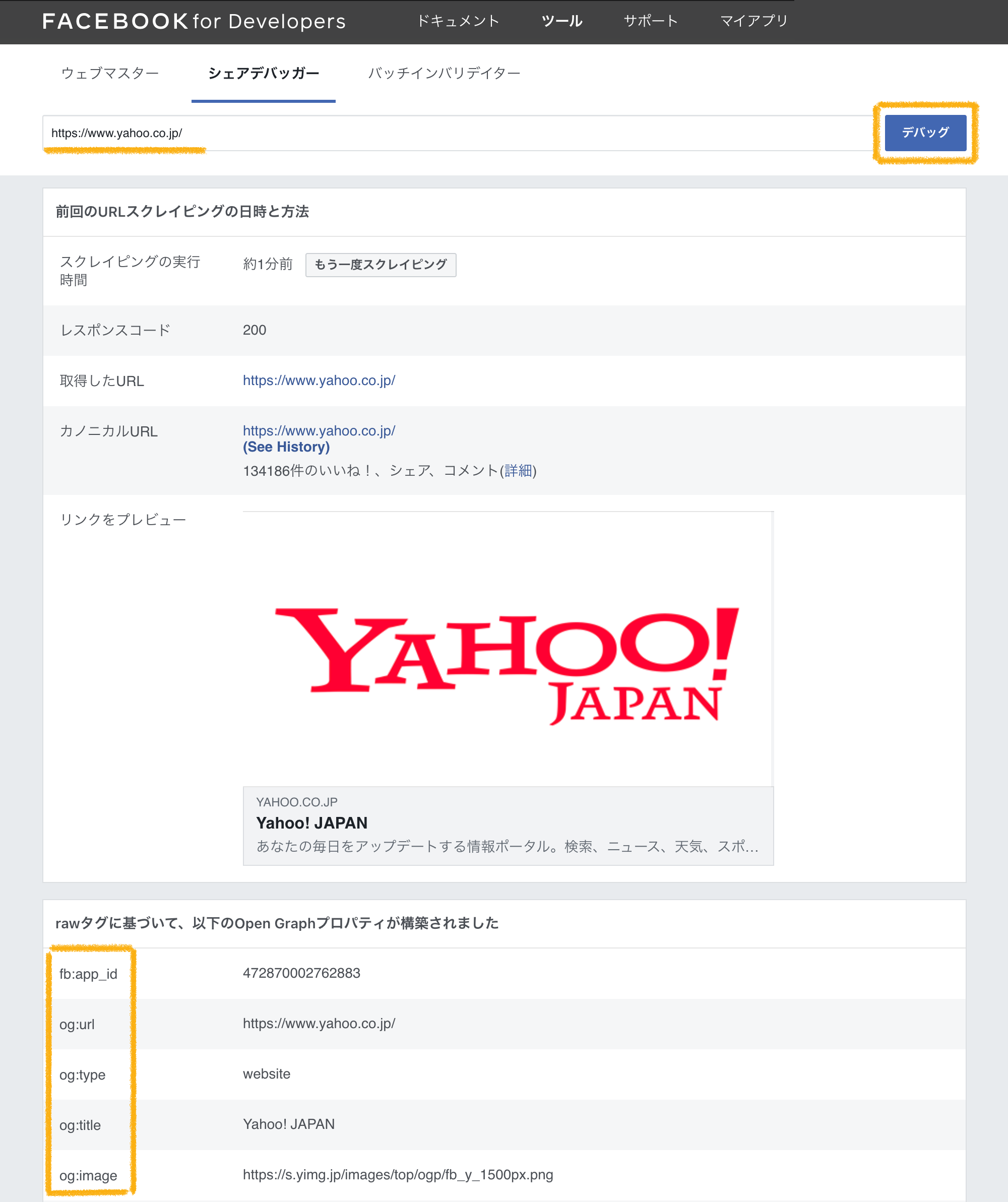Open the ドキュメント menu
Image resolution: width=1008 pixels, height=1202 pixels.
457,21
